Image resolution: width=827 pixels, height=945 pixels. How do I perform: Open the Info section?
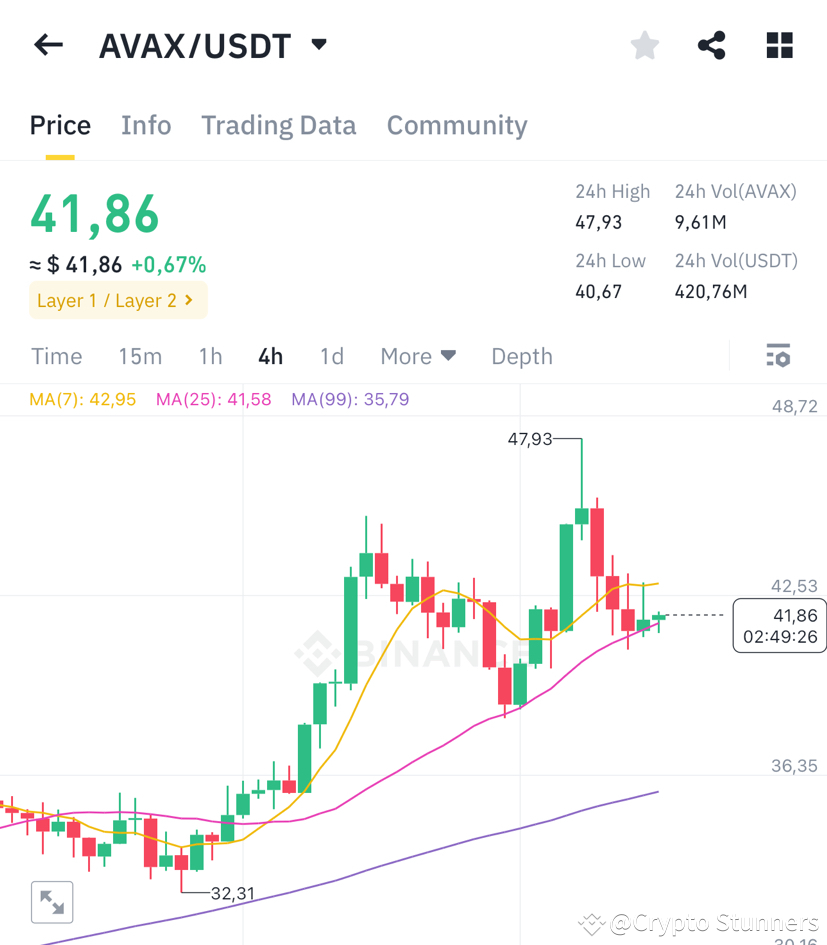[145, 124]
